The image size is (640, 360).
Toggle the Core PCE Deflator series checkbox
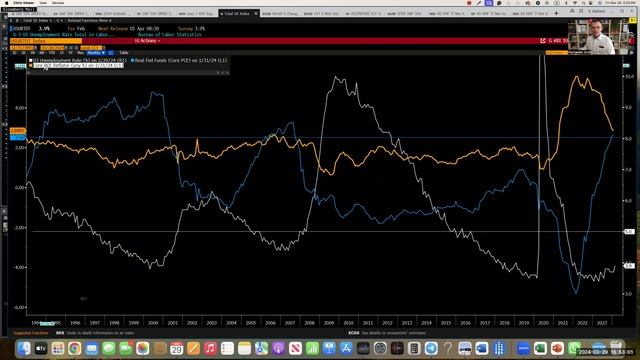pyautogui.click(x=31, y=65)
